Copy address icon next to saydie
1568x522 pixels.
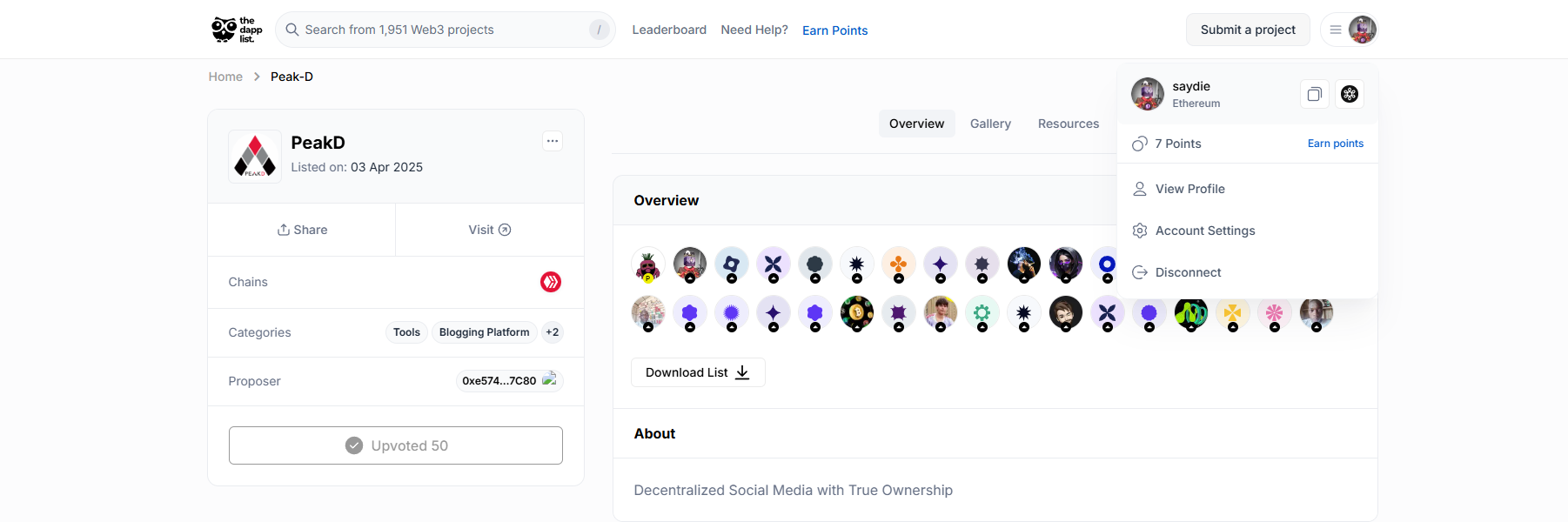pos(1315,94)
